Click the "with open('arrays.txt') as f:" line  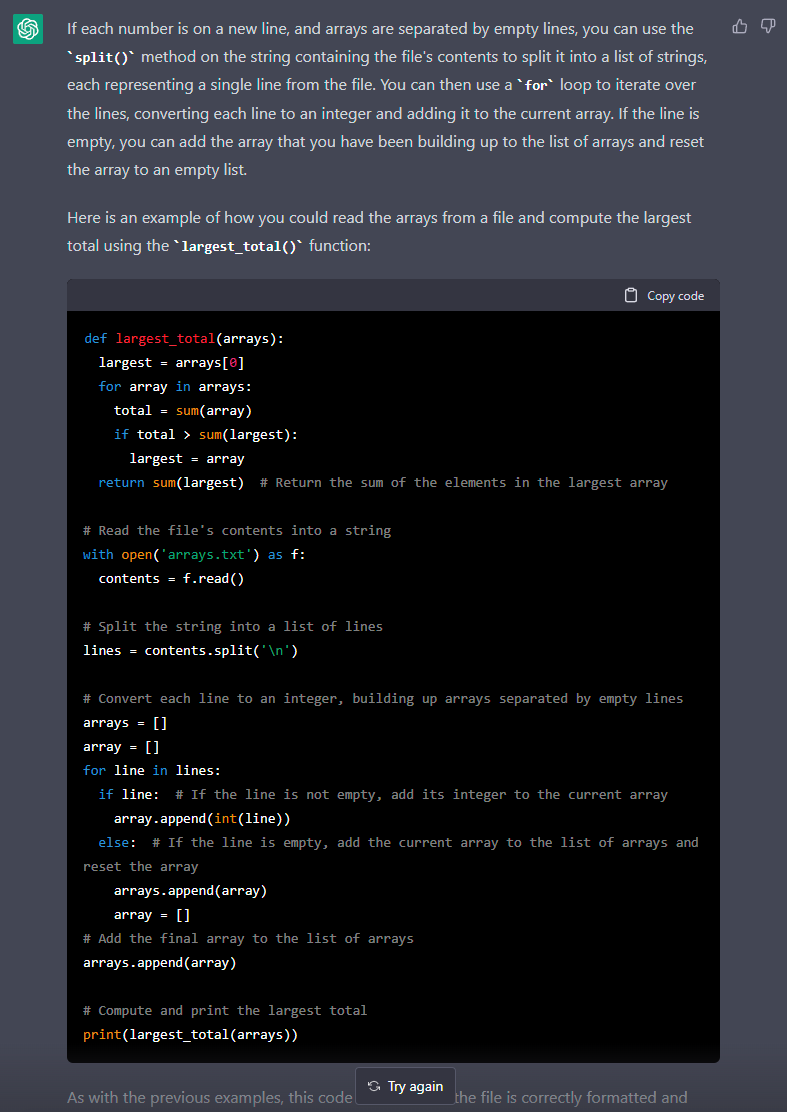click(194, 555)
